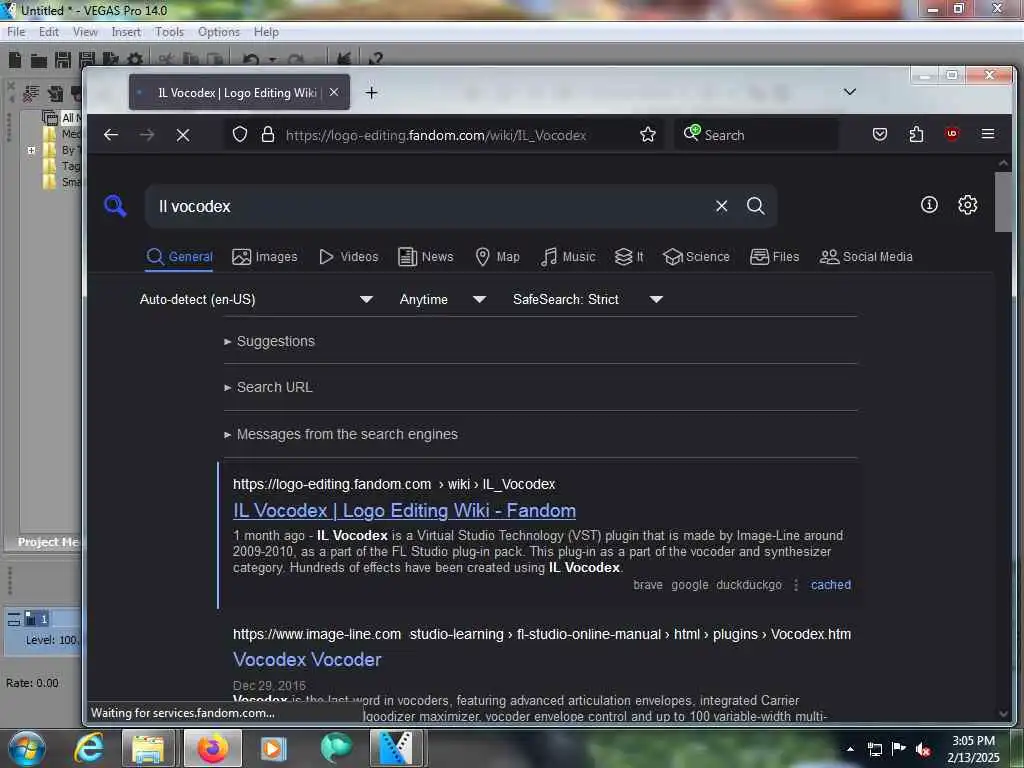Screen dimensions: 1024x768
Task: Select the General search category tab
Action: point(179,257)
